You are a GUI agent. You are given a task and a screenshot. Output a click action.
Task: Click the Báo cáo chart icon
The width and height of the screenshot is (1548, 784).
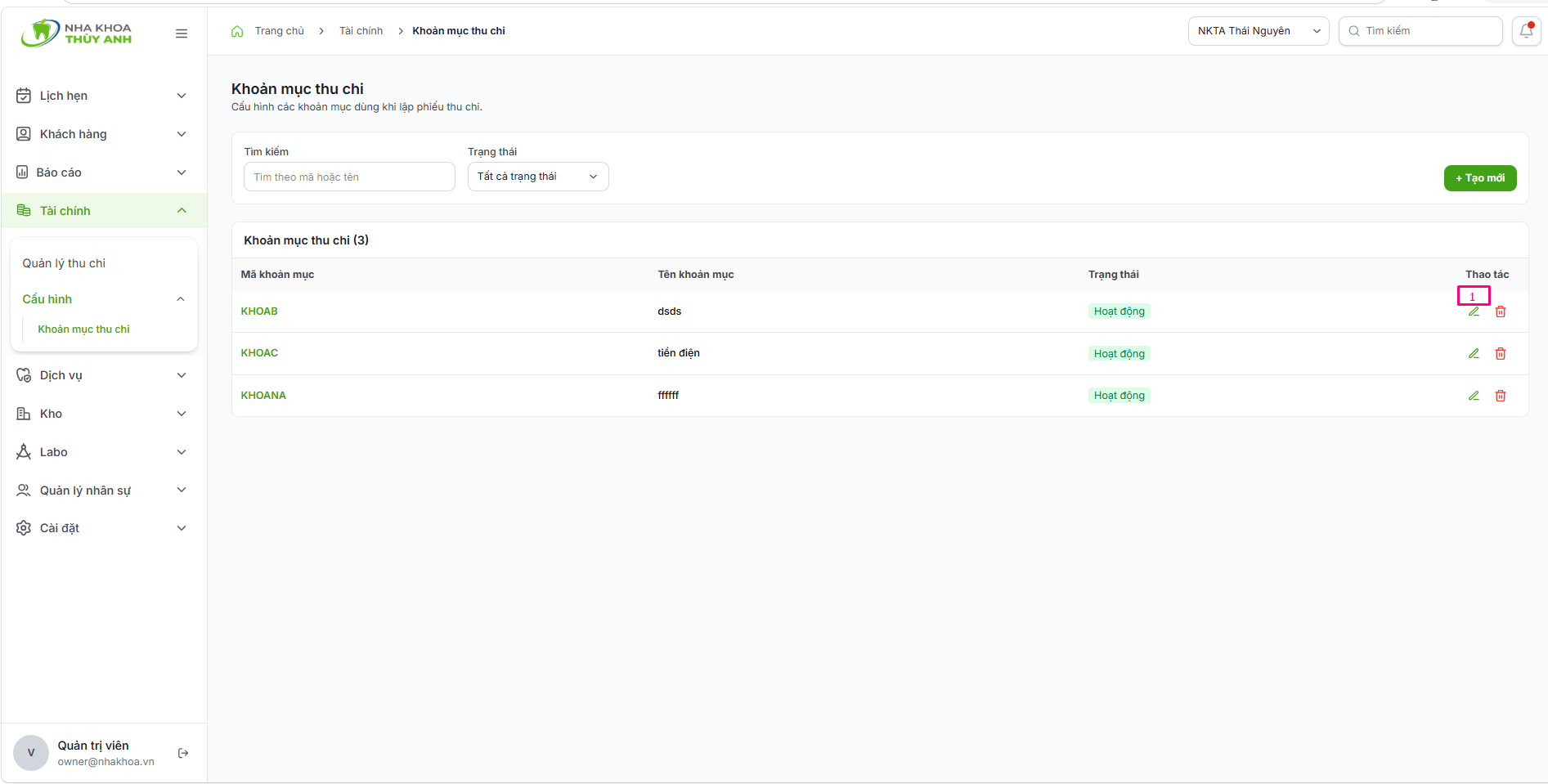click(22, 172)
